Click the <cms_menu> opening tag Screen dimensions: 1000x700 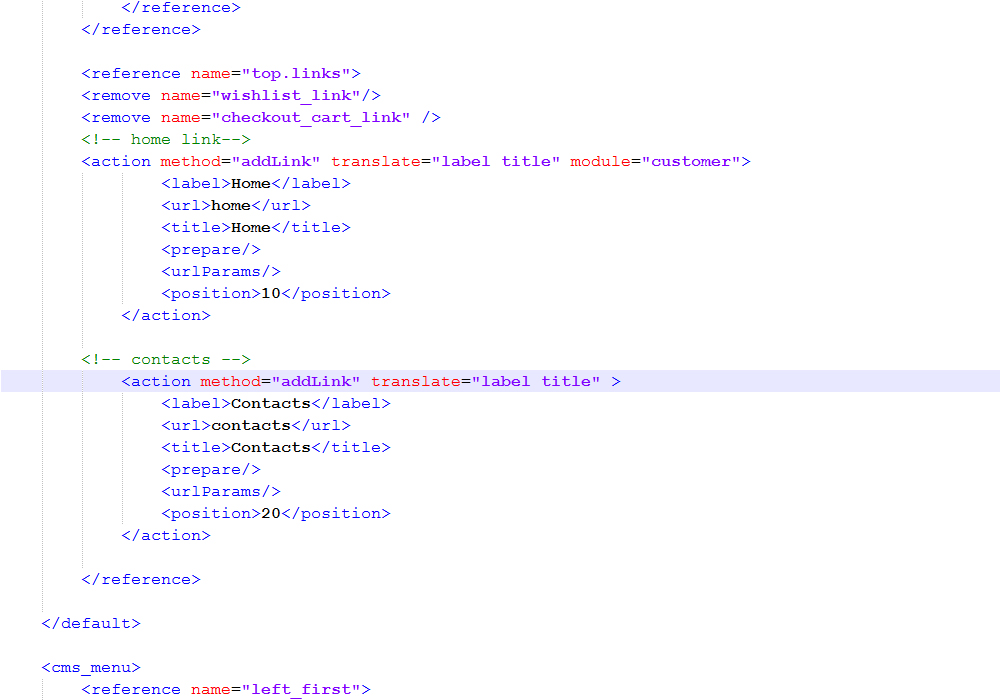[91, 667]
